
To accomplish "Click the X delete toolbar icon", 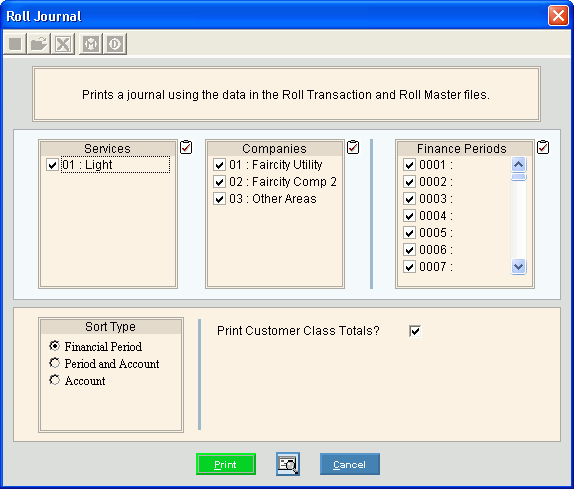I will pyautogui.click(x=63, y=44).
